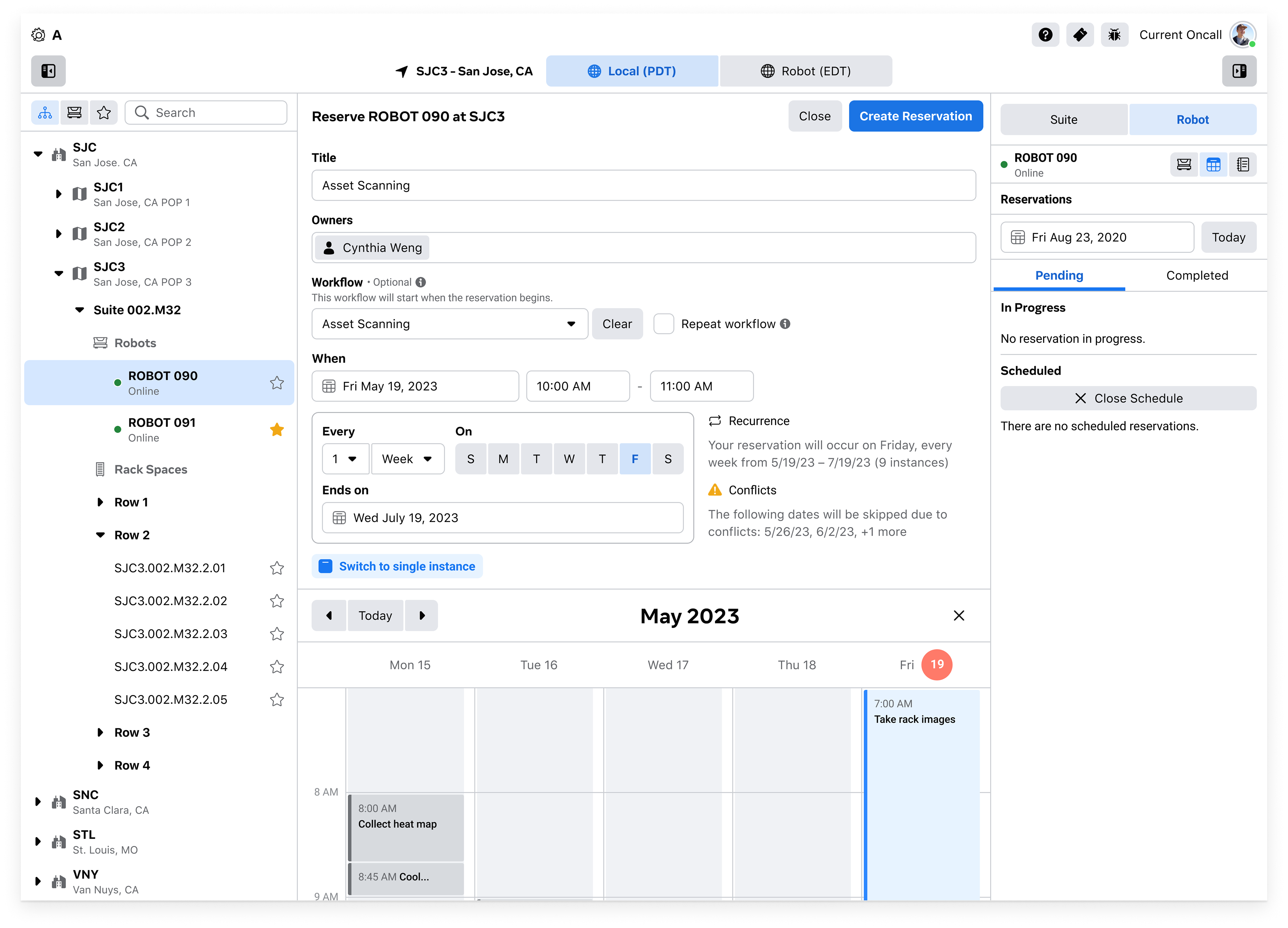This screenshot has width=1288, height=928.
Task: Unfavorite ROBOT 091 gold star
Action: [x=277, y=430]
